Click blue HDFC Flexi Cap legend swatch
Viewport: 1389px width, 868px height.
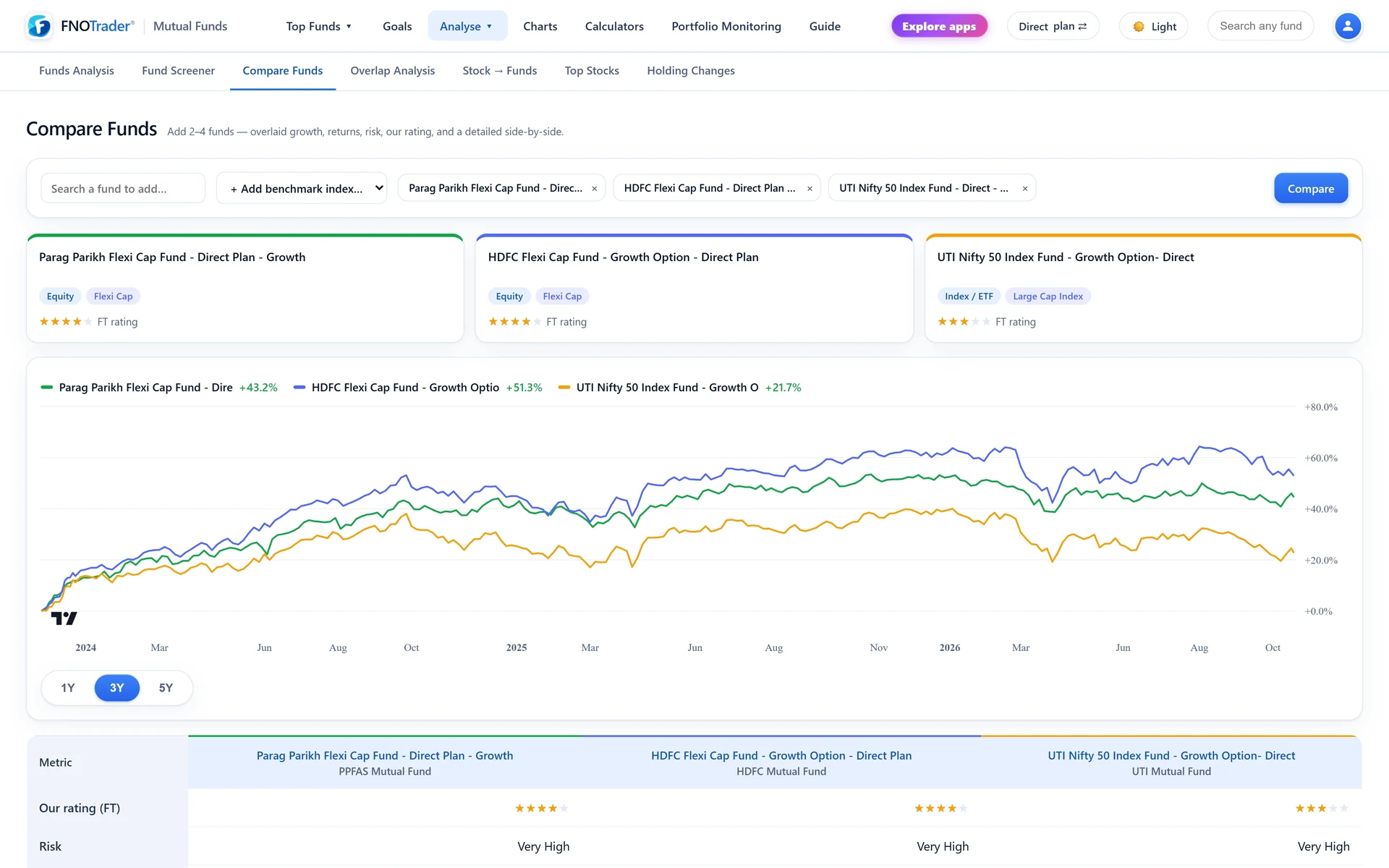pyautogui.click(x=300, y=388)
